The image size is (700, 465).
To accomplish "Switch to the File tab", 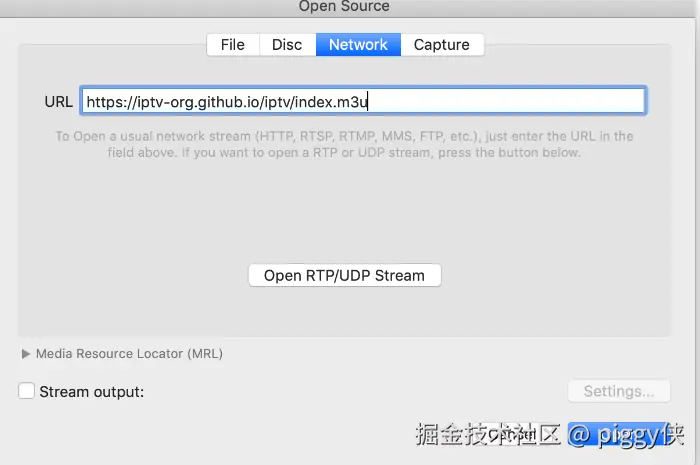I will pyautogui.click(x=233, y=45).
